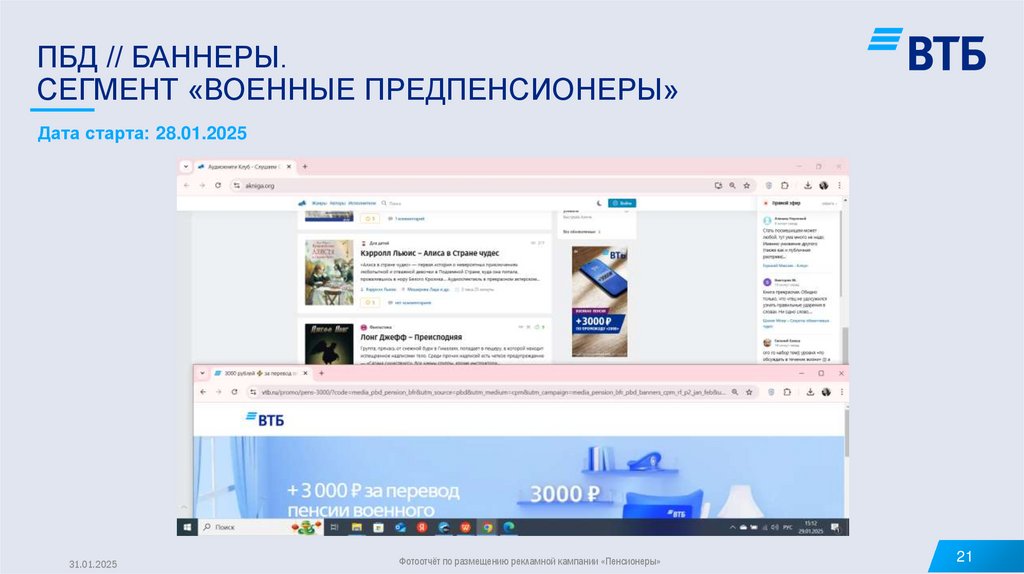Open new tab in akniga.org window
The width and height of the screenshot is (1024, 574).
pos(305,167)
